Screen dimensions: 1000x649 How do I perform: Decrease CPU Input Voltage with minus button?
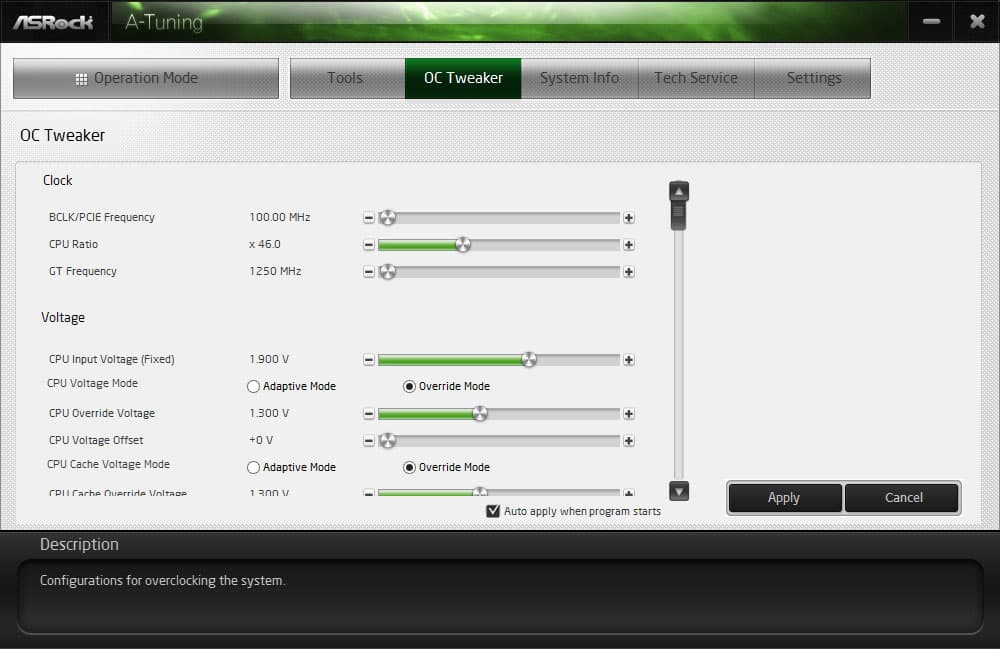tap(369, 360)
